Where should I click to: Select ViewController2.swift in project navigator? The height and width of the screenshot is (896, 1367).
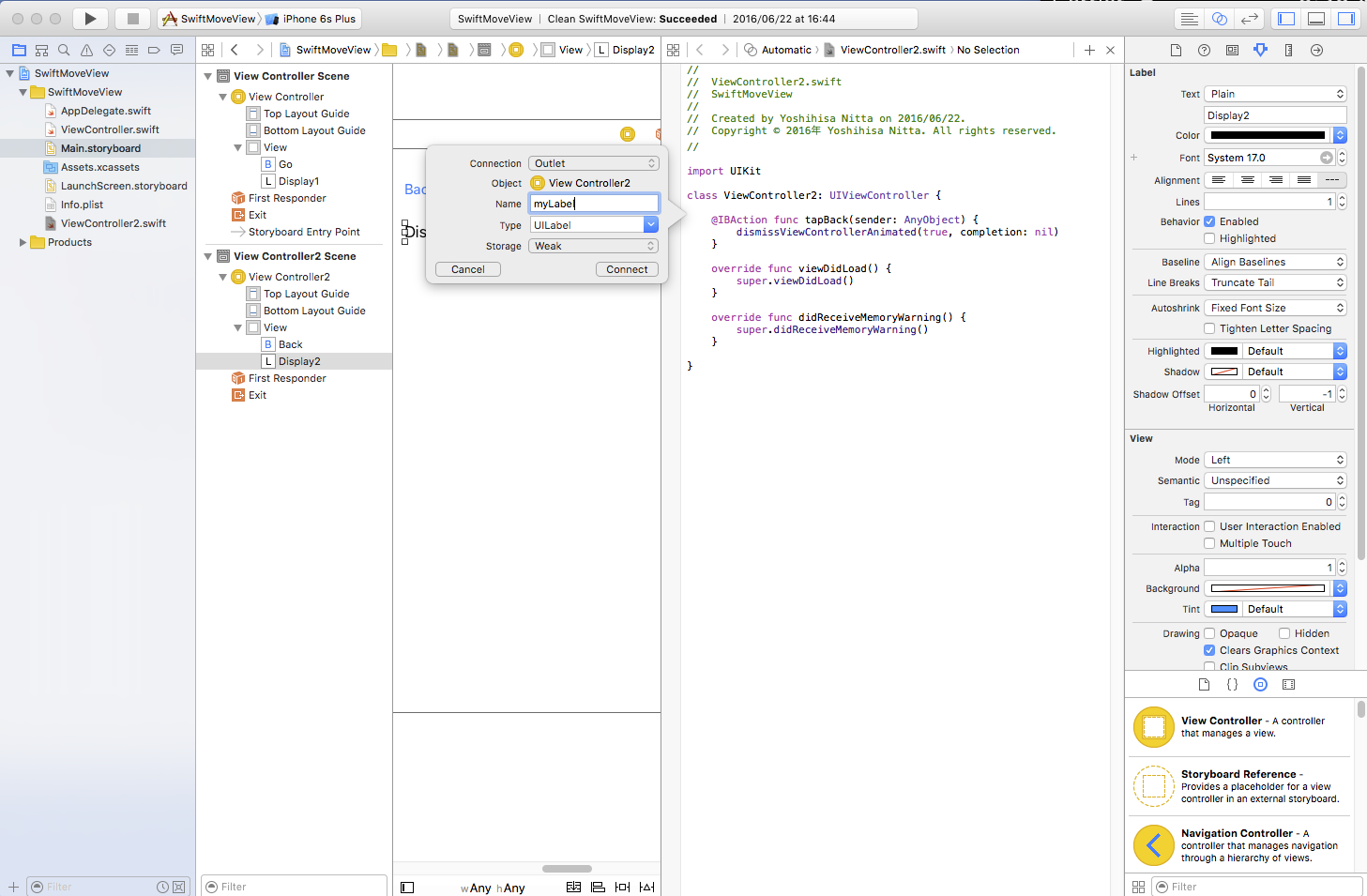click(x=113, y=223)
